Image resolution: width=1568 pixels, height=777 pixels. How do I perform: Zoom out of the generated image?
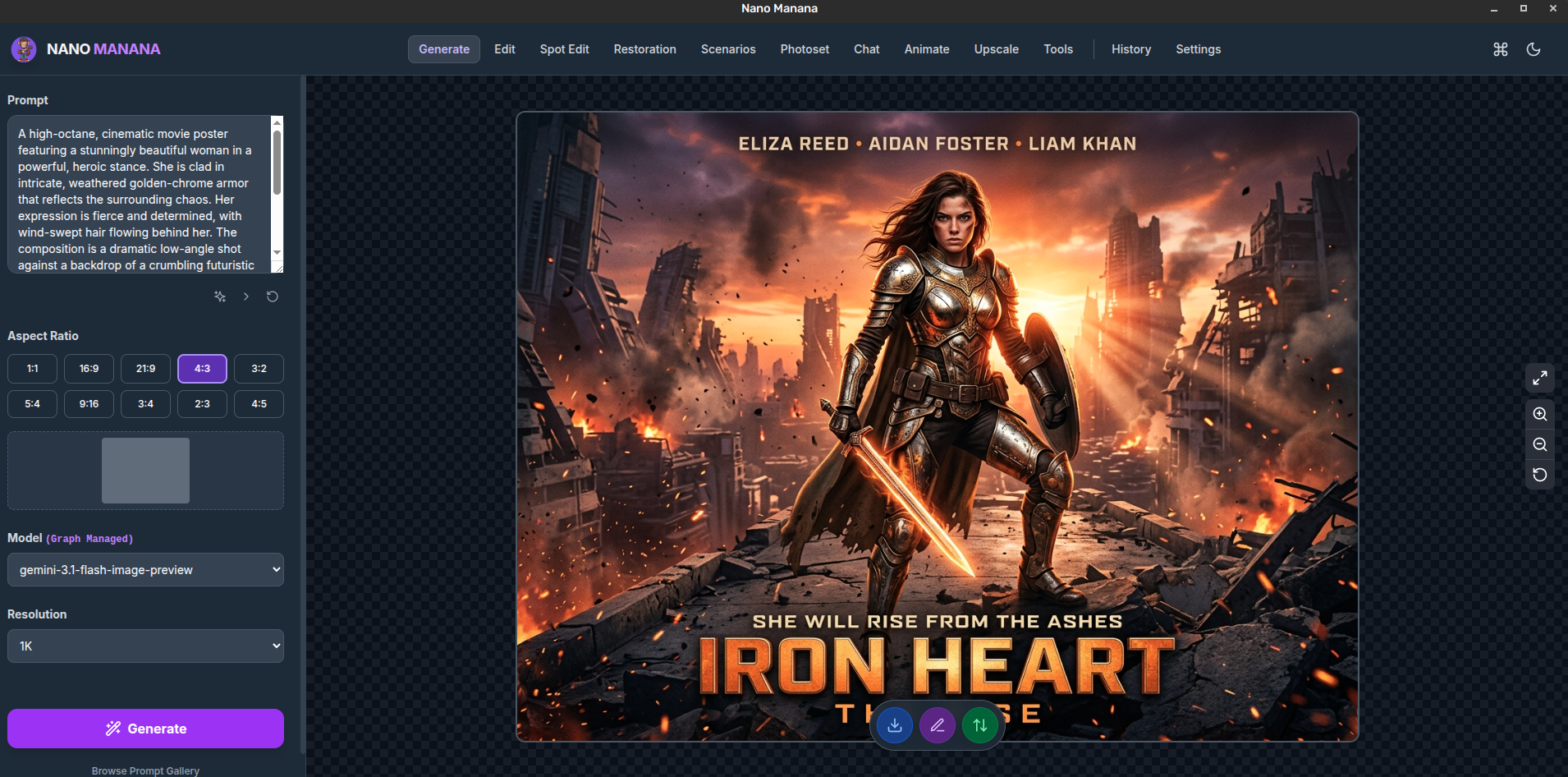point(1540,444)
